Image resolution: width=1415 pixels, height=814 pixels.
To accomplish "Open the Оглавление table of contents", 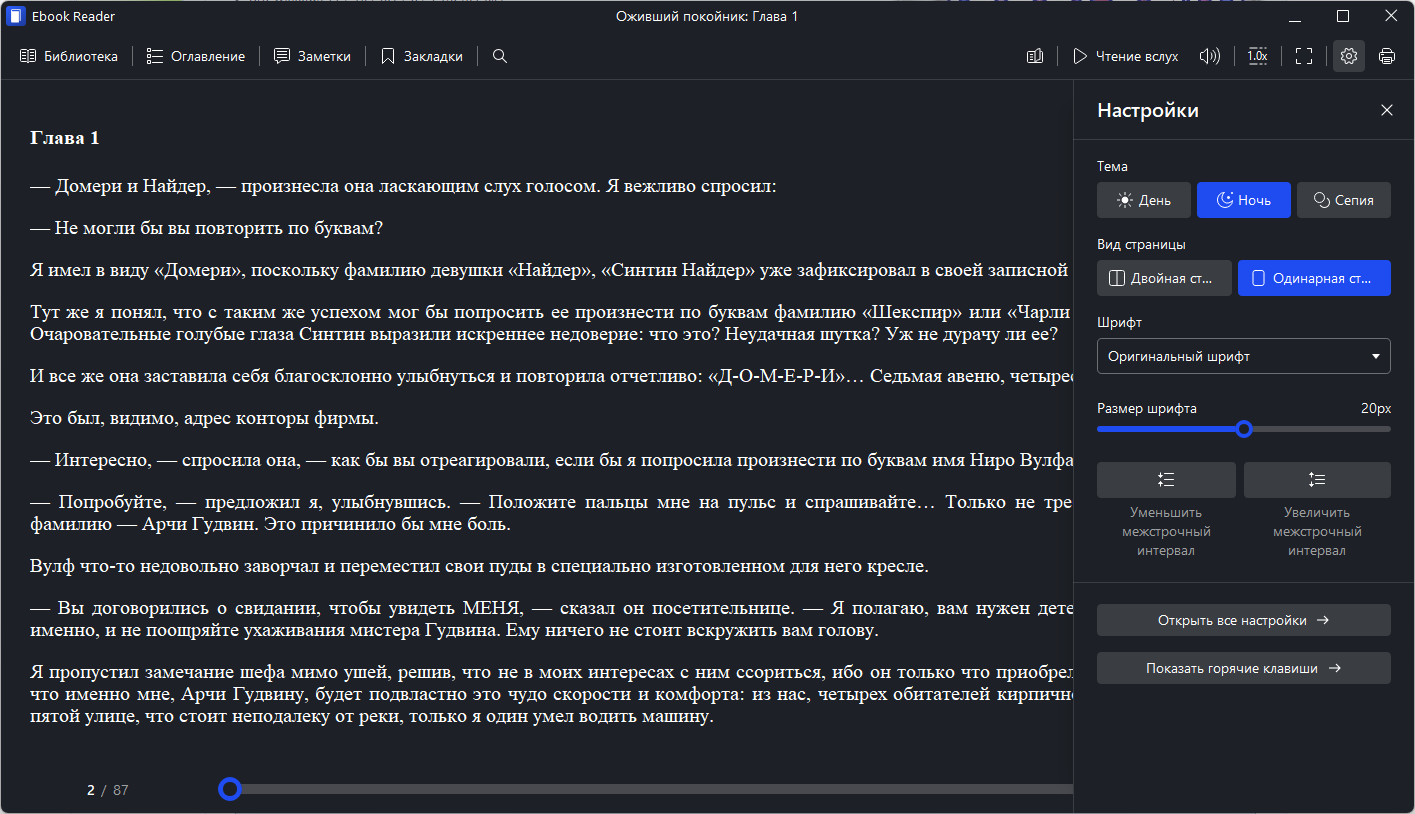I will tap(196, 56).
